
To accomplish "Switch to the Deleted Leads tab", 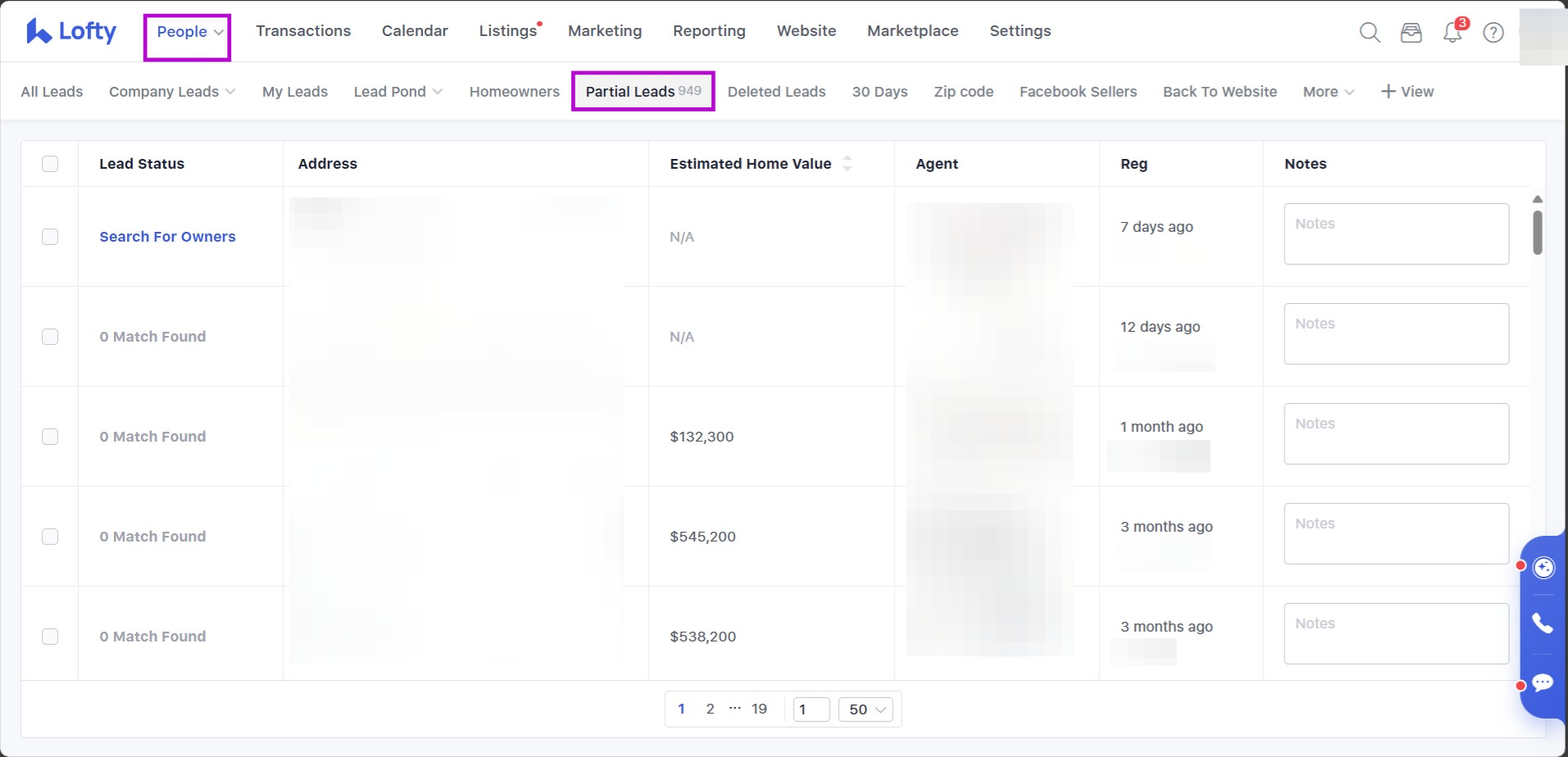I will click(x=776, y=92).
